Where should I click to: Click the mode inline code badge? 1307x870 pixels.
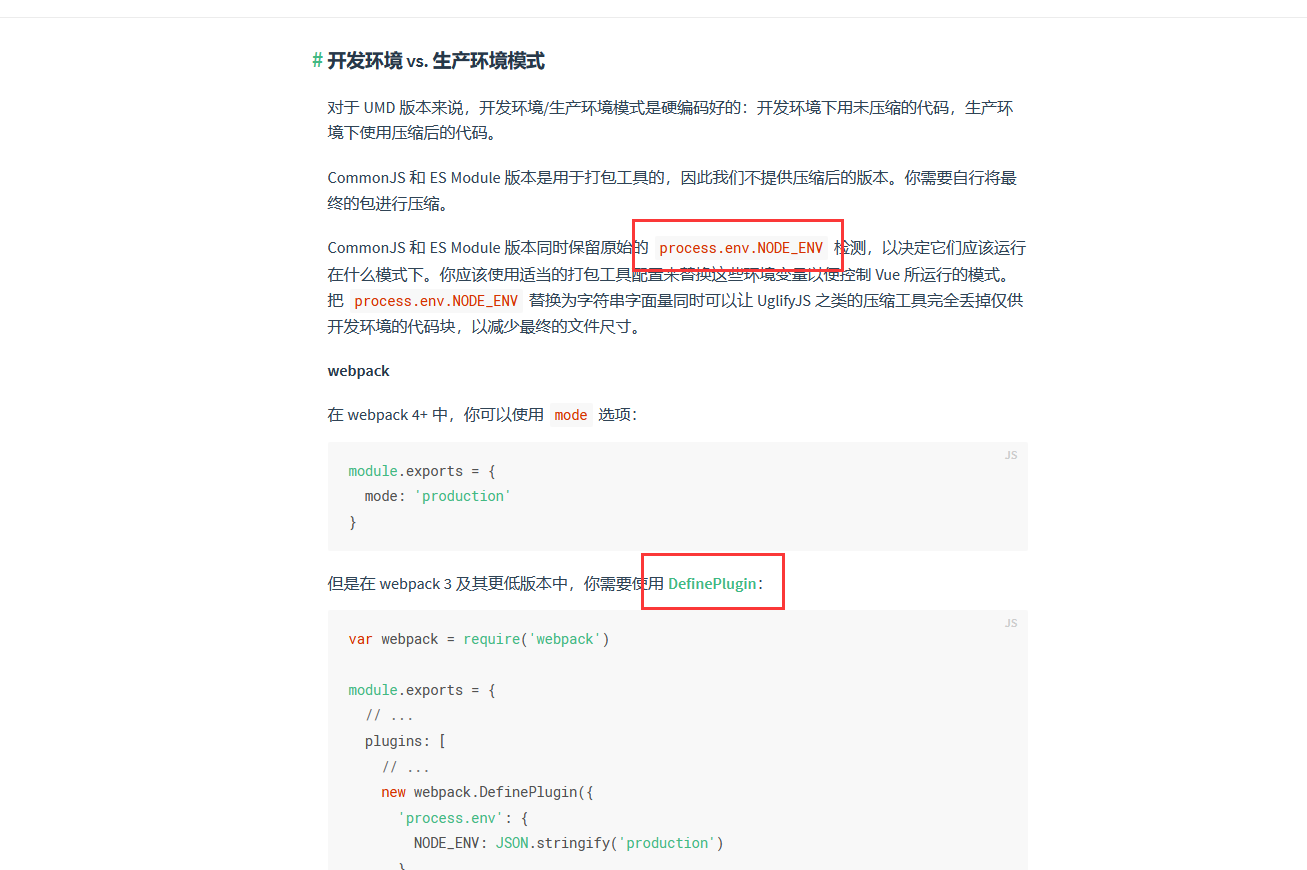pos(570,414)
